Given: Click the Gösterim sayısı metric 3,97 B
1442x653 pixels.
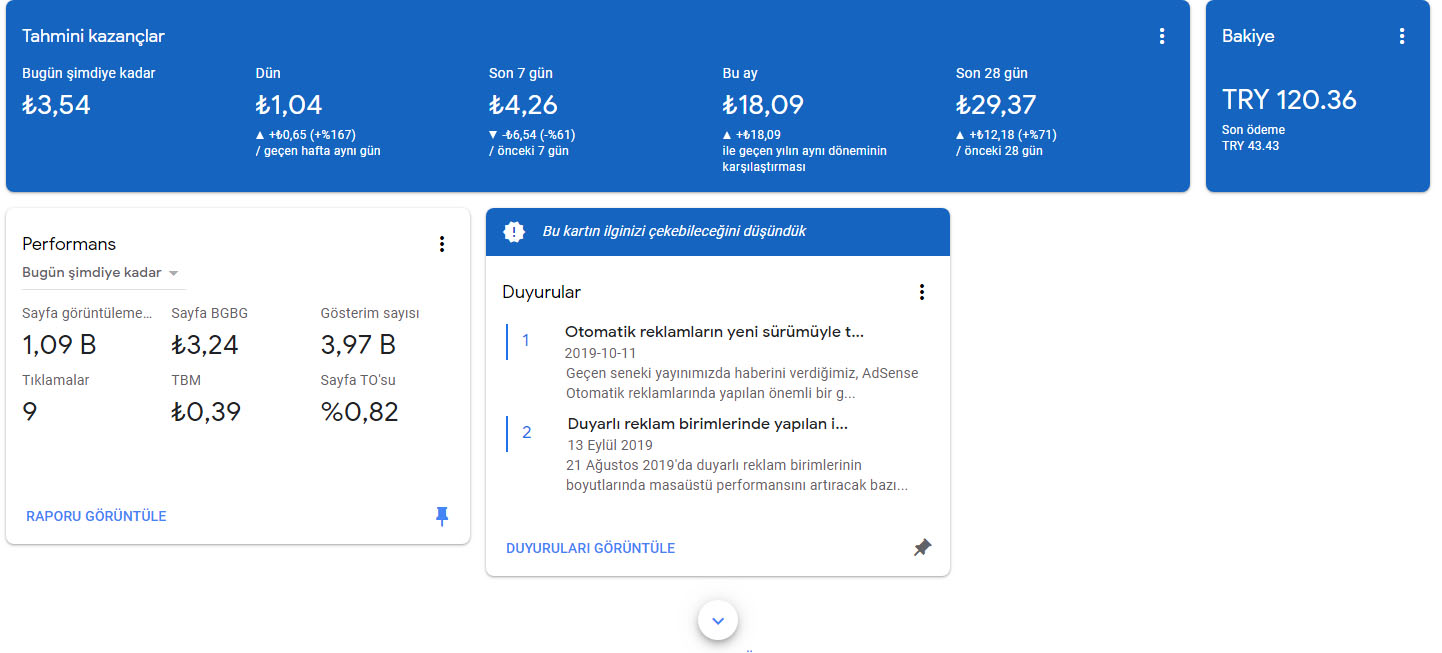Looking at the screenshot, I should [358, 346].
